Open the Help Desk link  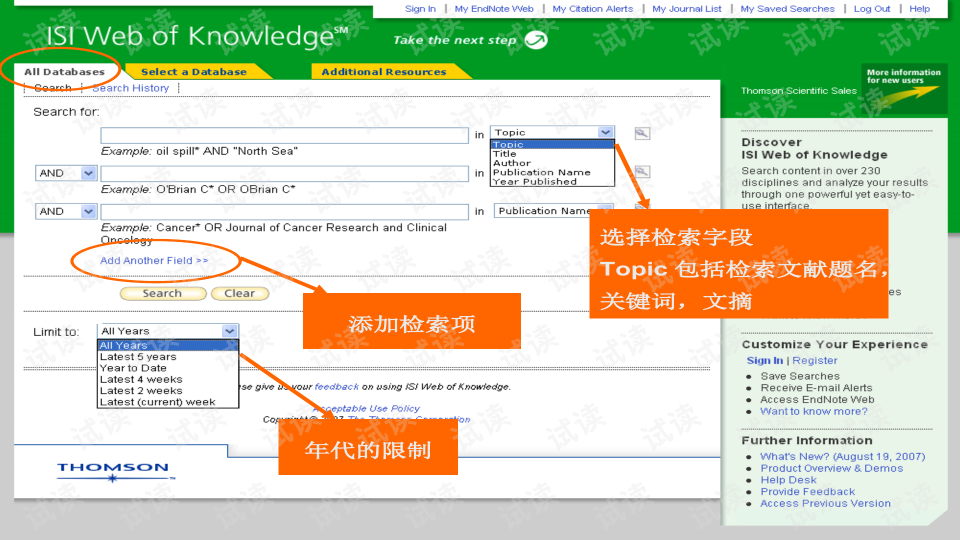point(789,480)
